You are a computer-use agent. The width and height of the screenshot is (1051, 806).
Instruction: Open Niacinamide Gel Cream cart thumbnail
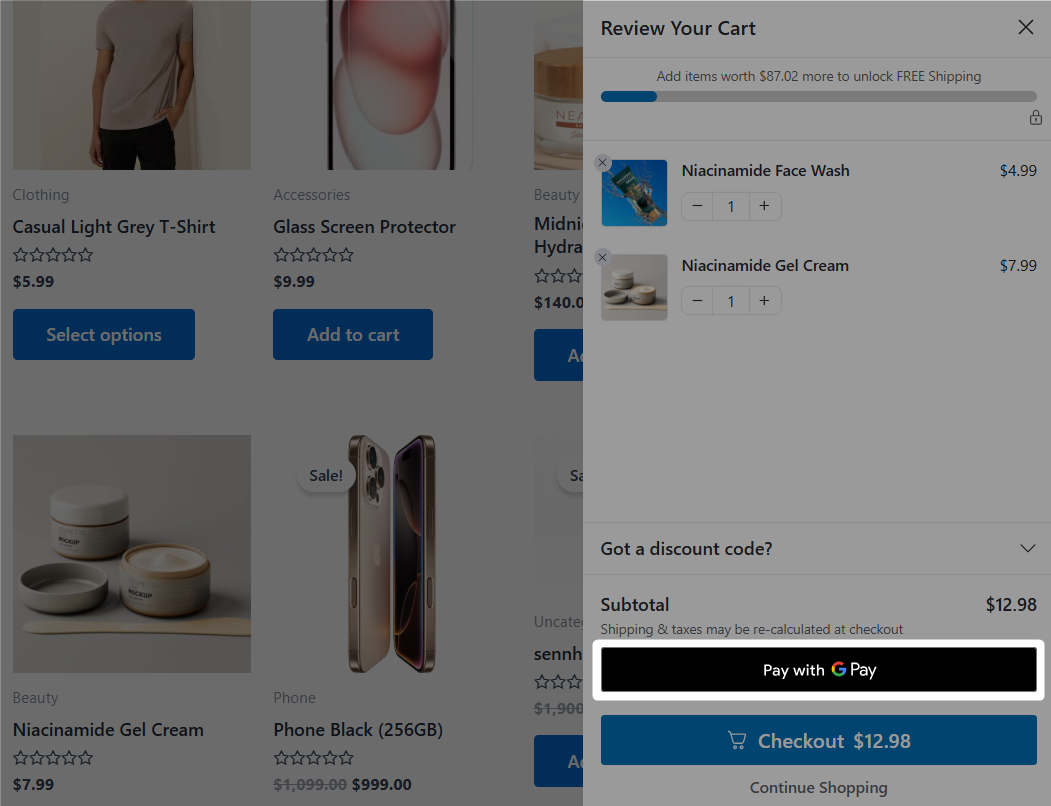tap(634, 288)
